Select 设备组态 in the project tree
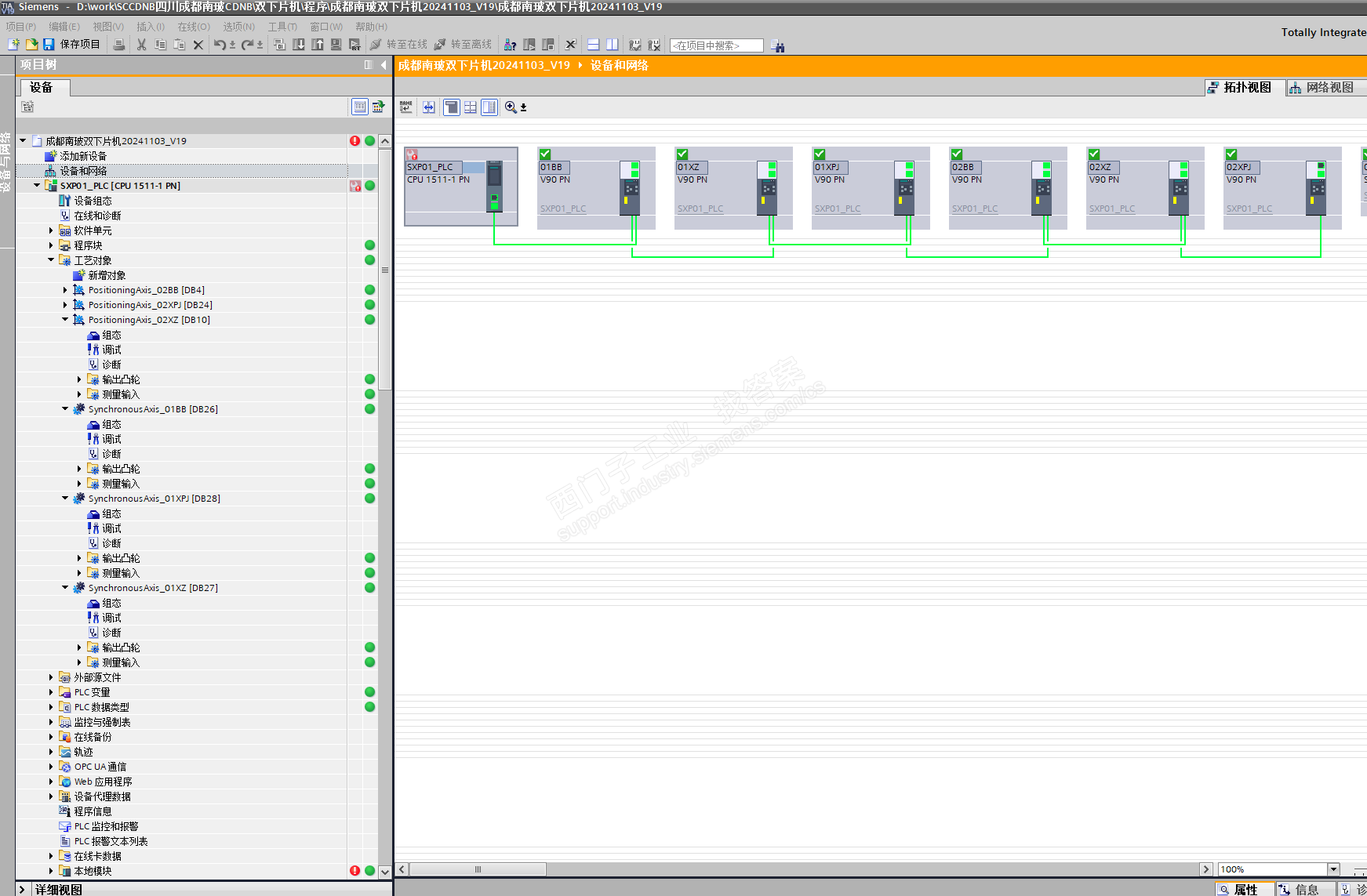1367x896 pixels. pos(93,201)
